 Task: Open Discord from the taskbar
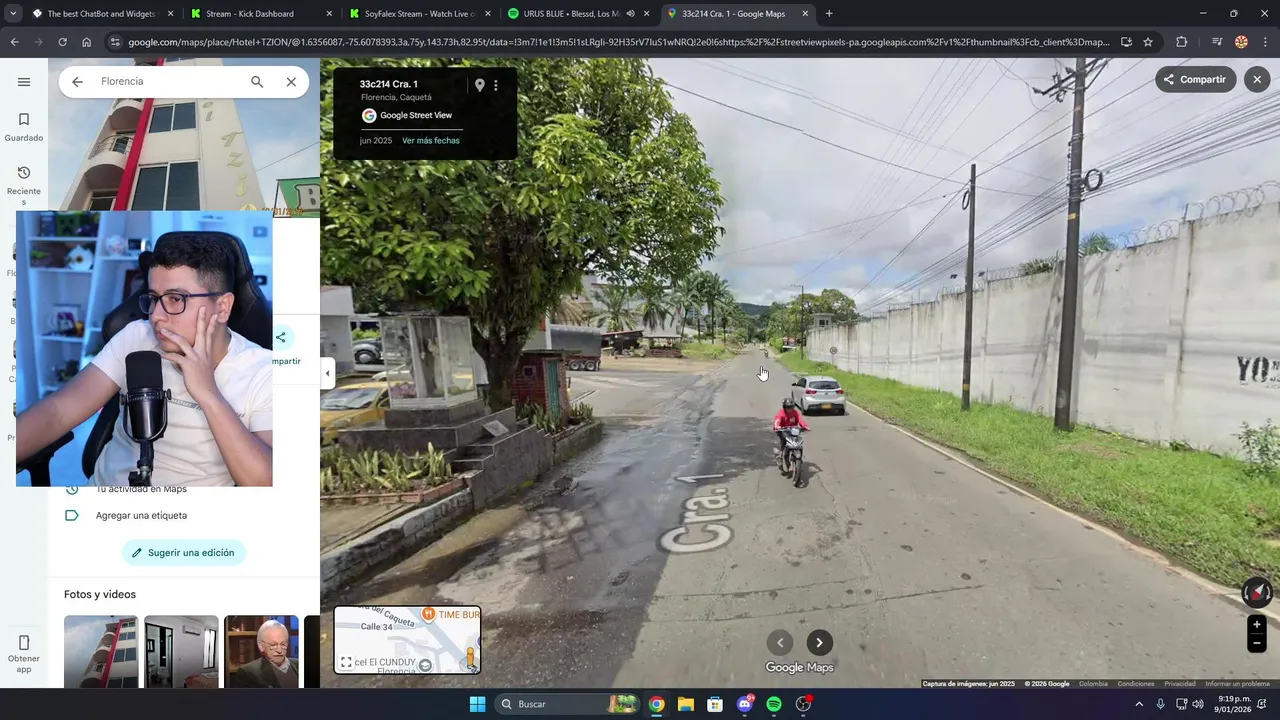pyautogui.click(x=745, y=704)
